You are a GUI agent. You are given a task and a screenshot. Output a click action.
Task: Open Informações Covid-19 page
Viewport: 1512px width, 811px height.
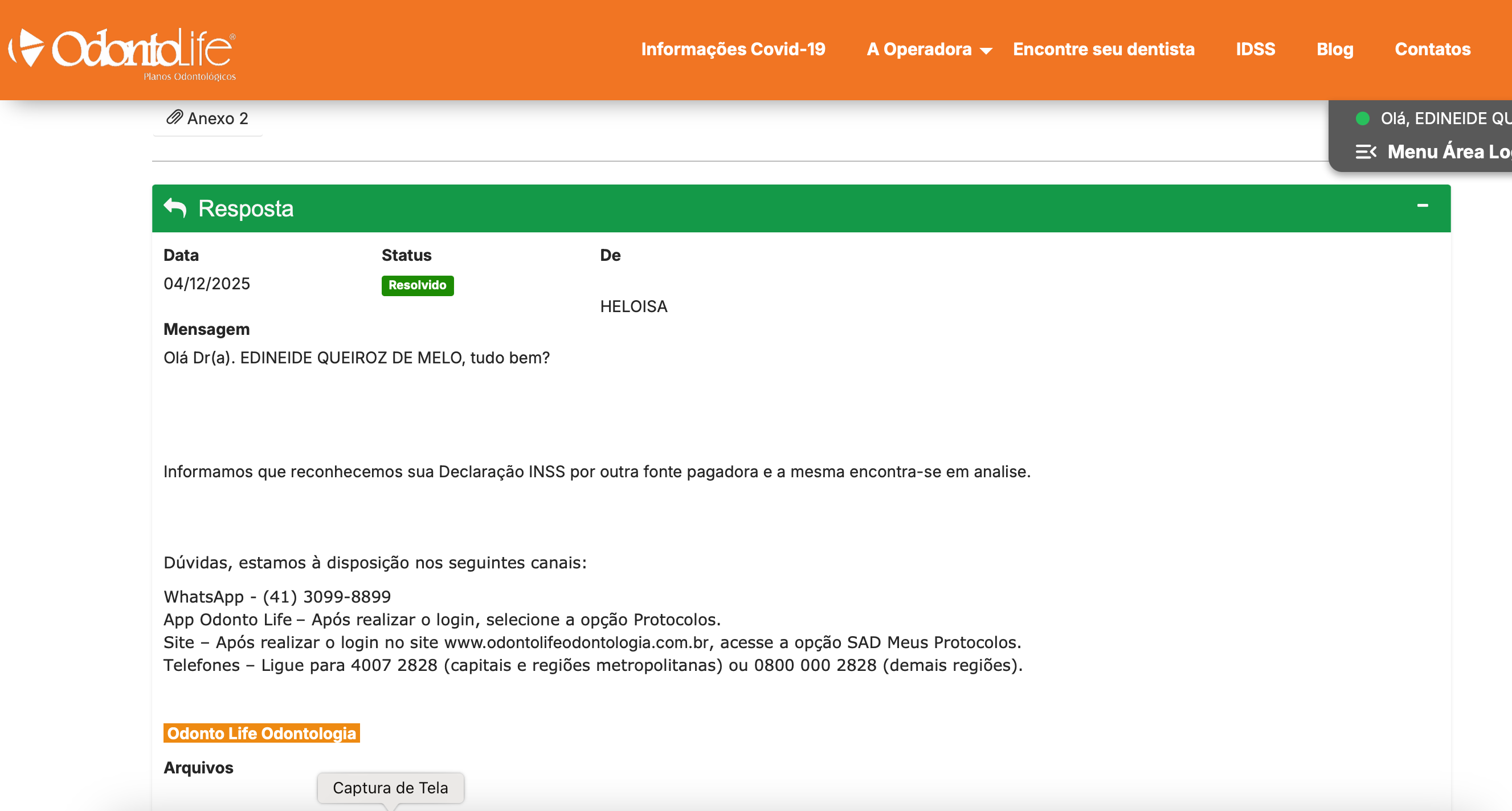click(x=733, y=50)
